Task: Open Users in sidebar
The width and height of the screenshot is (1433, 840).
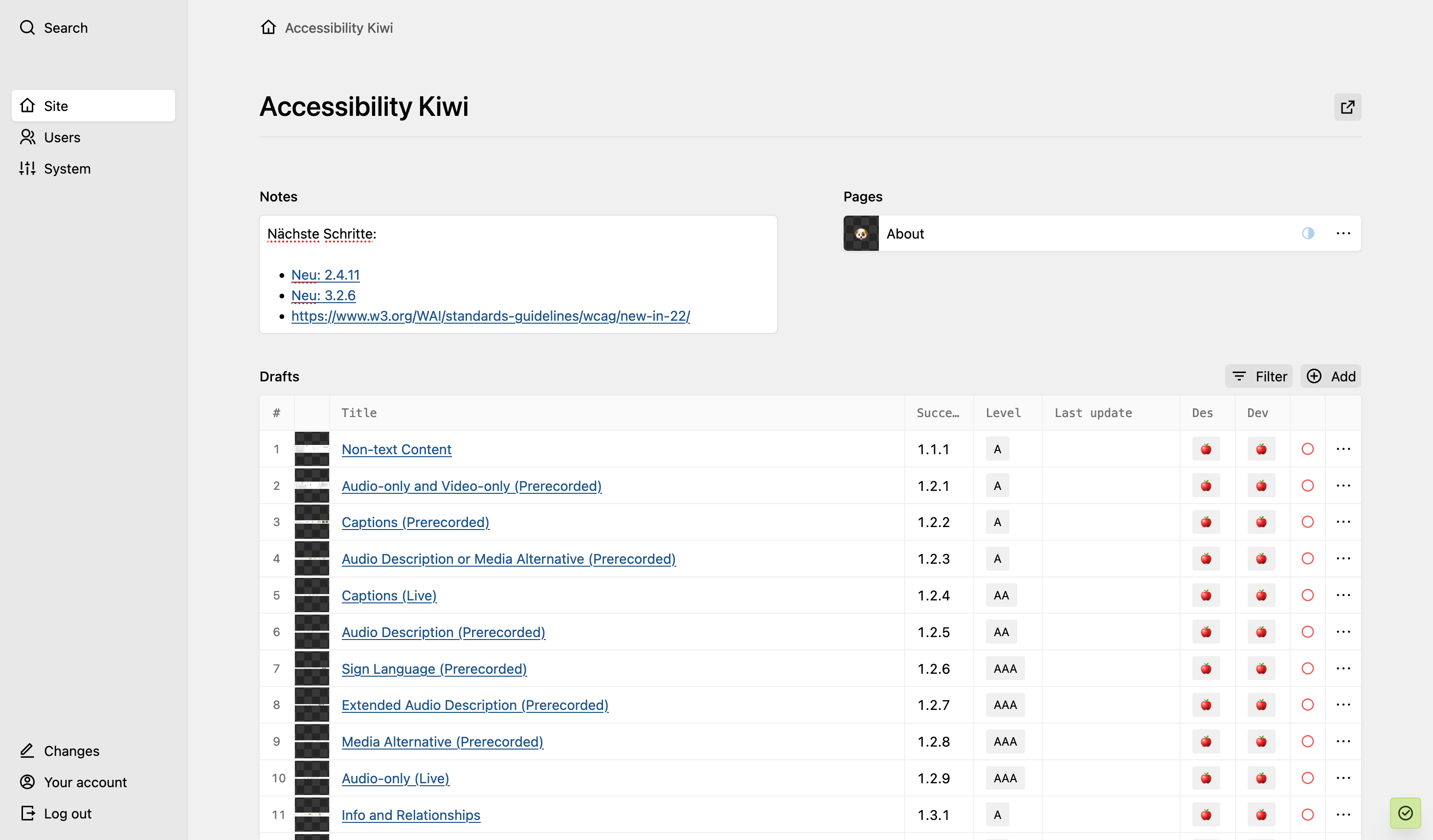Action: point(93,137)
